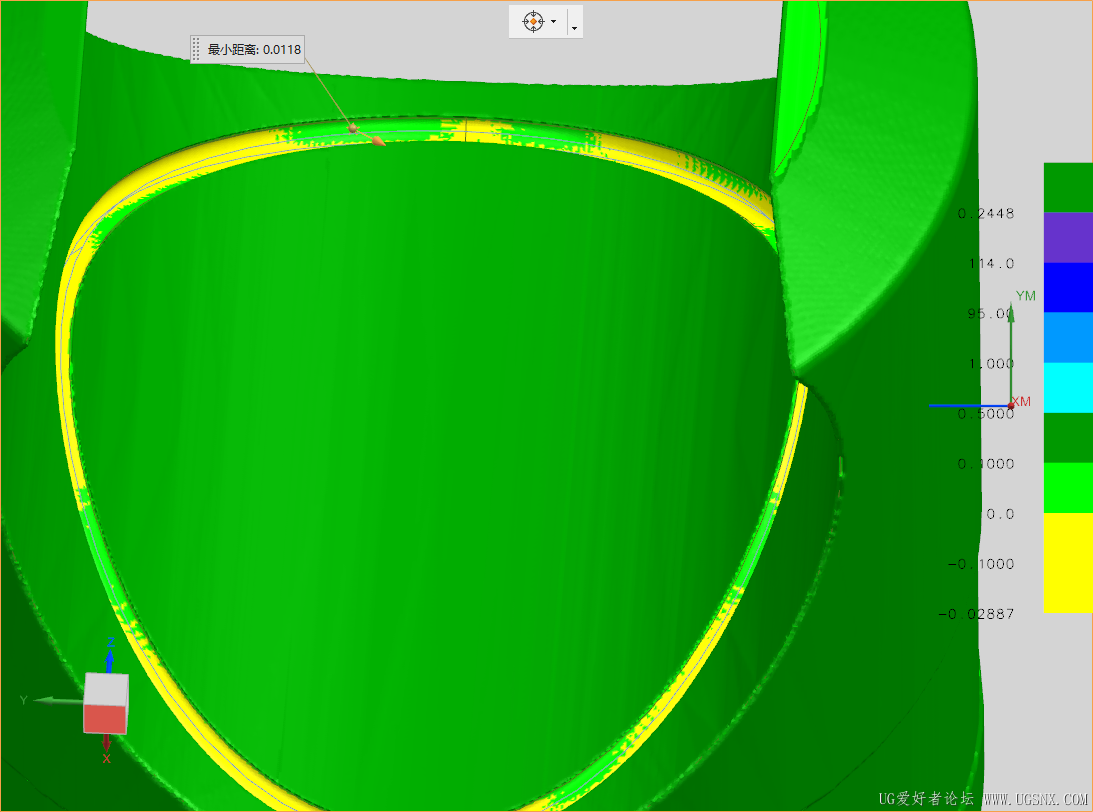
Task: Click the view triad cube
Action: click(x=106, y=703)
